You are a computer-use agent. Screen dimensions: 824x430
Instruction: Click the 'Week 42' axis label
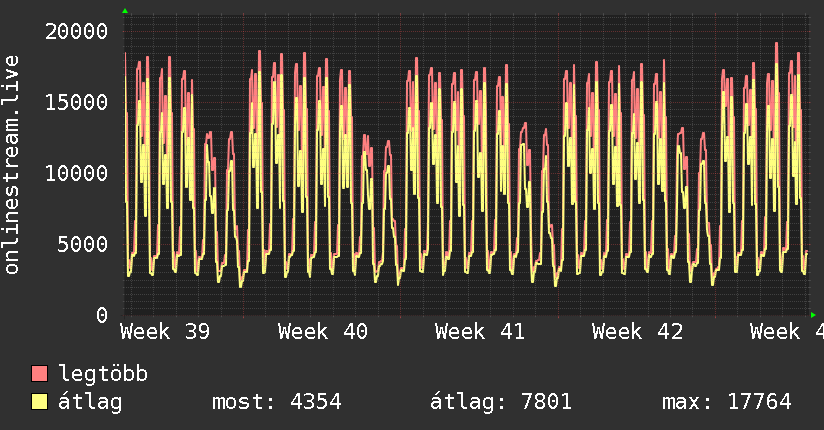coord(637,332)
